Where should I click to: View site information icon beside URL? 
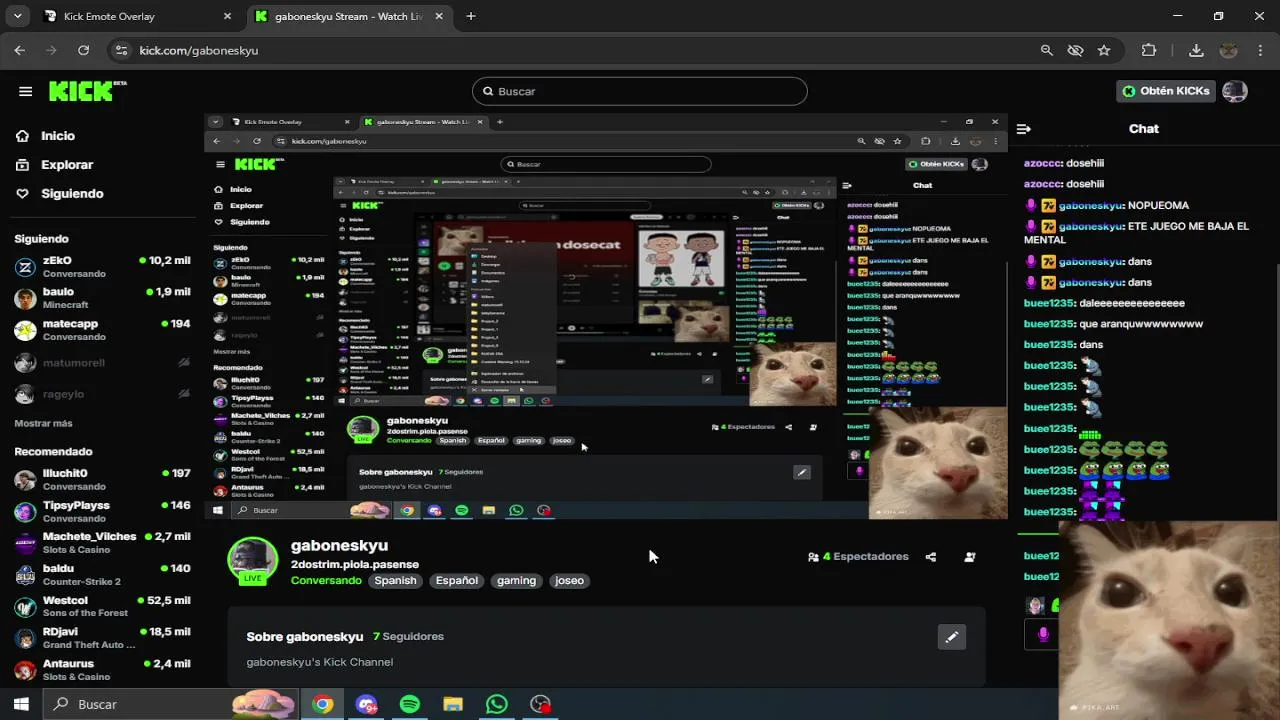121,50
